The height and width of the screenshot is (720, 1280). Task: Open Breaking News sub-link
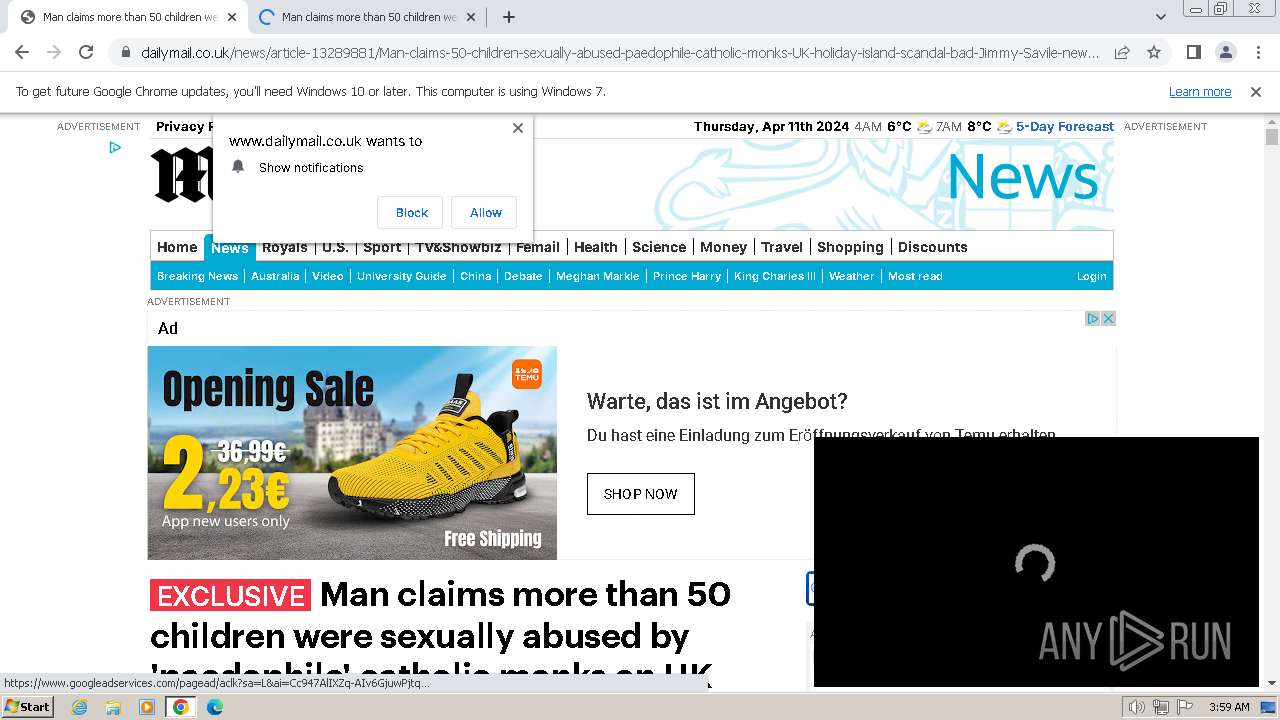coord(197,276)
